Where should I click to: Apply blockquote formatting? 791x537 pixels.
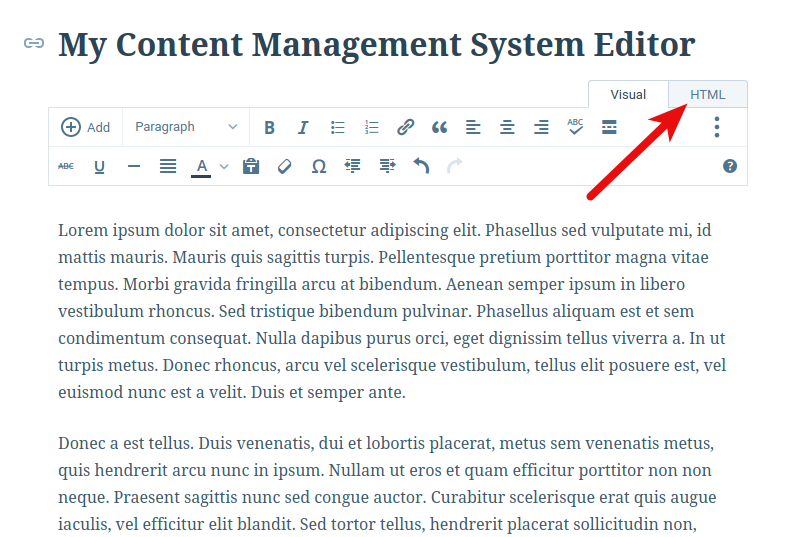pyautogui.click(x=439, y=127)
